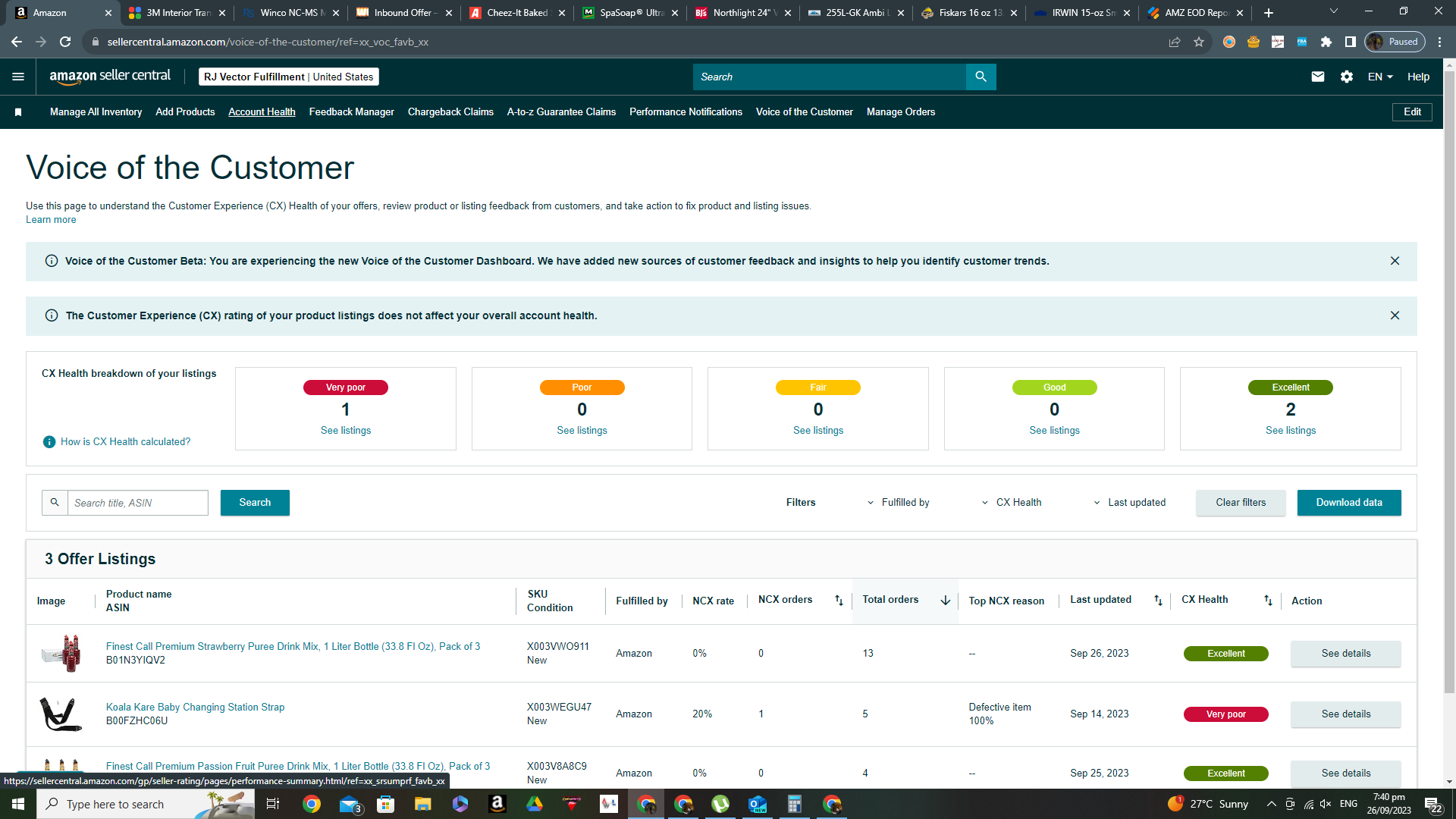Expand the EN language dropdown
1456x819 pixels.
(x=1380, y=77)
